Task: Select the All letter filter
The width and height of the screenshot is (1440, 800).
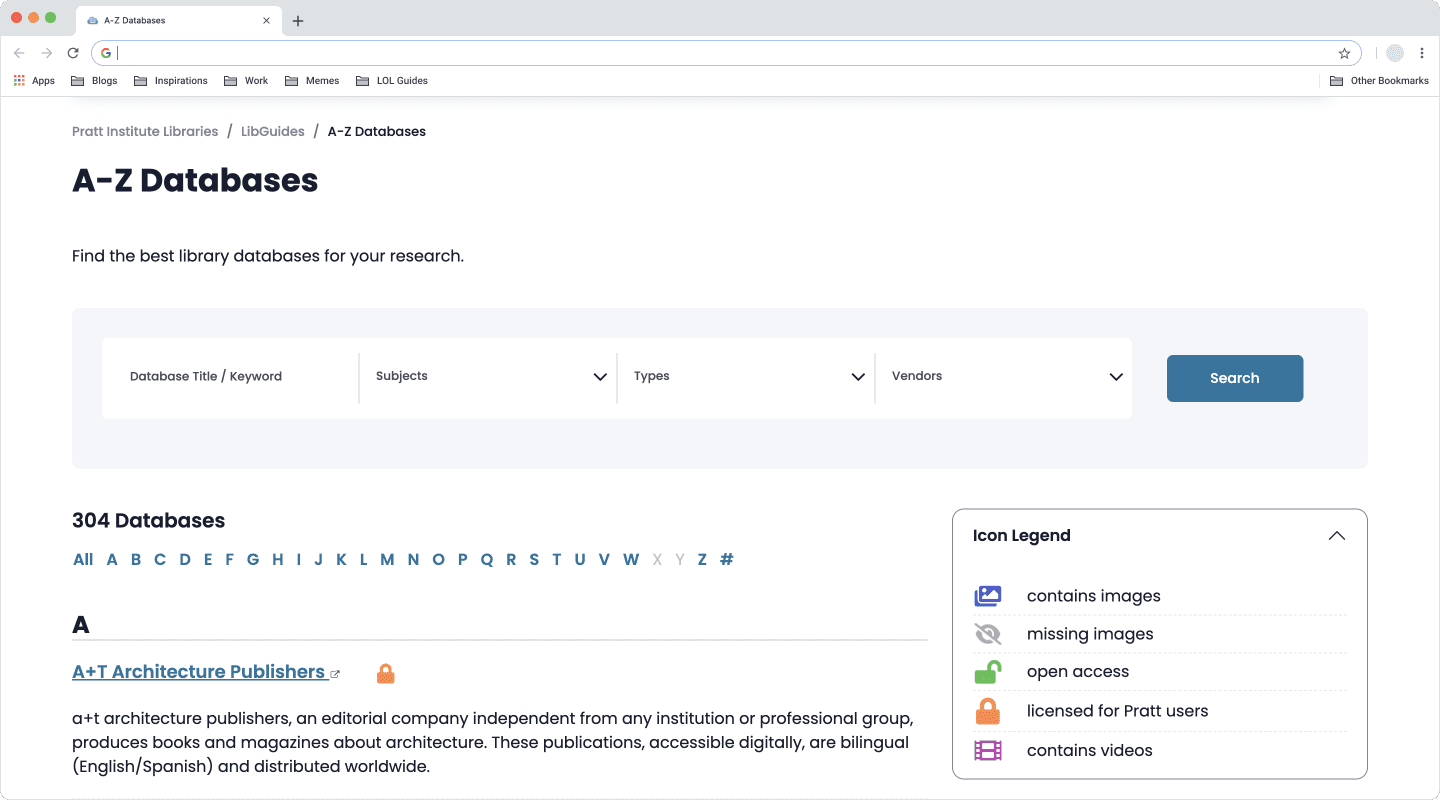Action: tap(83, 559)
